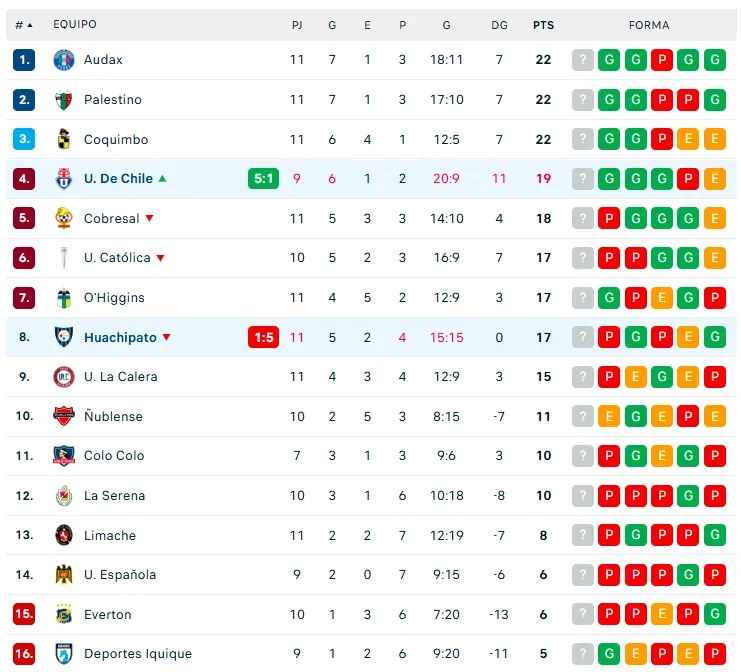Open the Deportes Iquique team link

[138, 654]
